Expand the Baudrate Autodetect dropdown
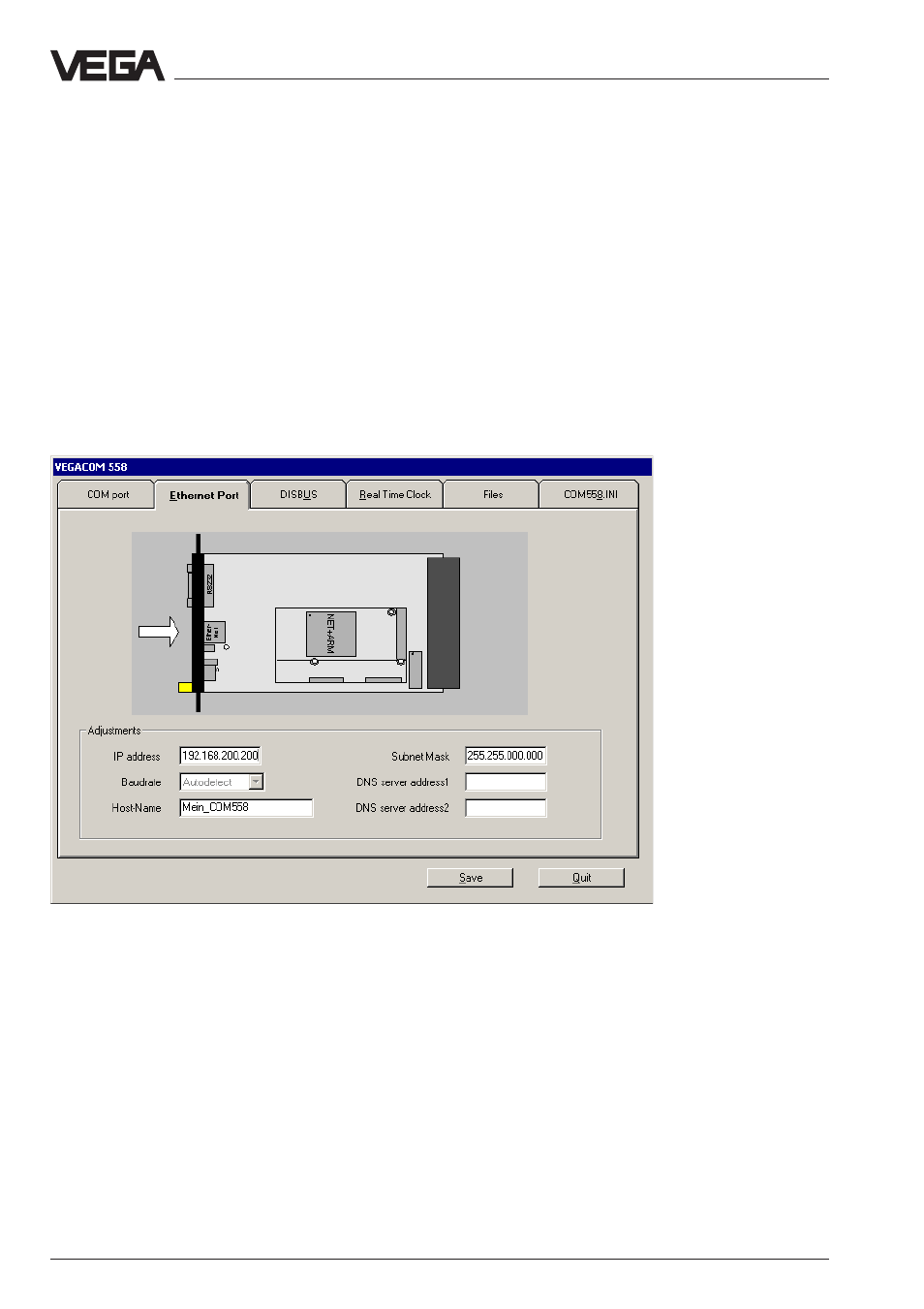Screen dimensions: 924x1309 [x=256, y=782]
